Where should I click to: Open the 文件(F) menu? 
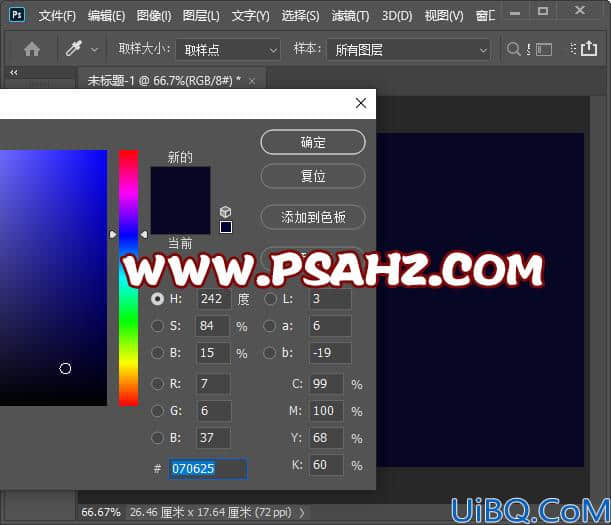pos(57,16)
